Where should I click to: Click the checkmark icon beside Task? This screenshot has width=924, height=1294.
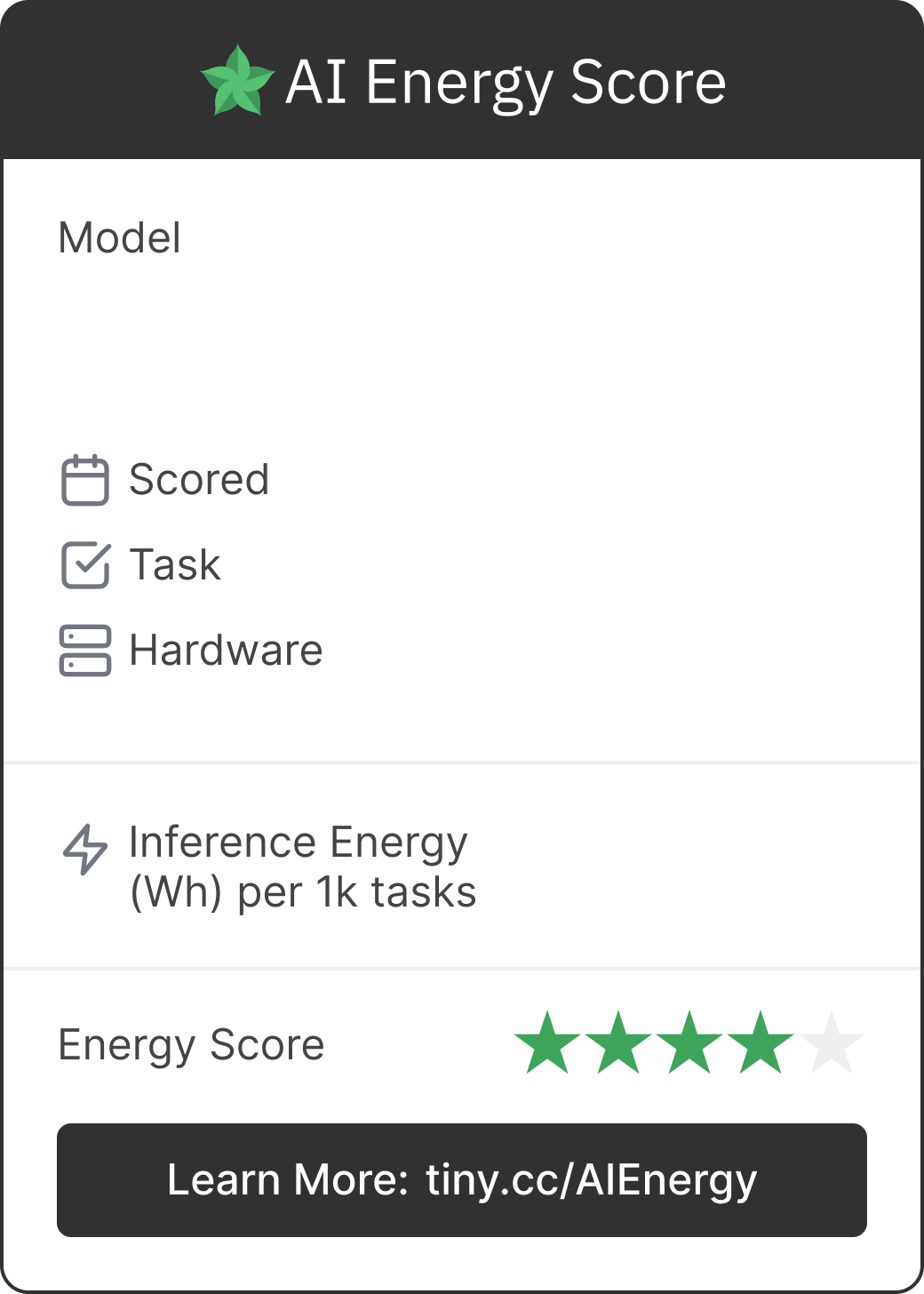coord(85,565)
